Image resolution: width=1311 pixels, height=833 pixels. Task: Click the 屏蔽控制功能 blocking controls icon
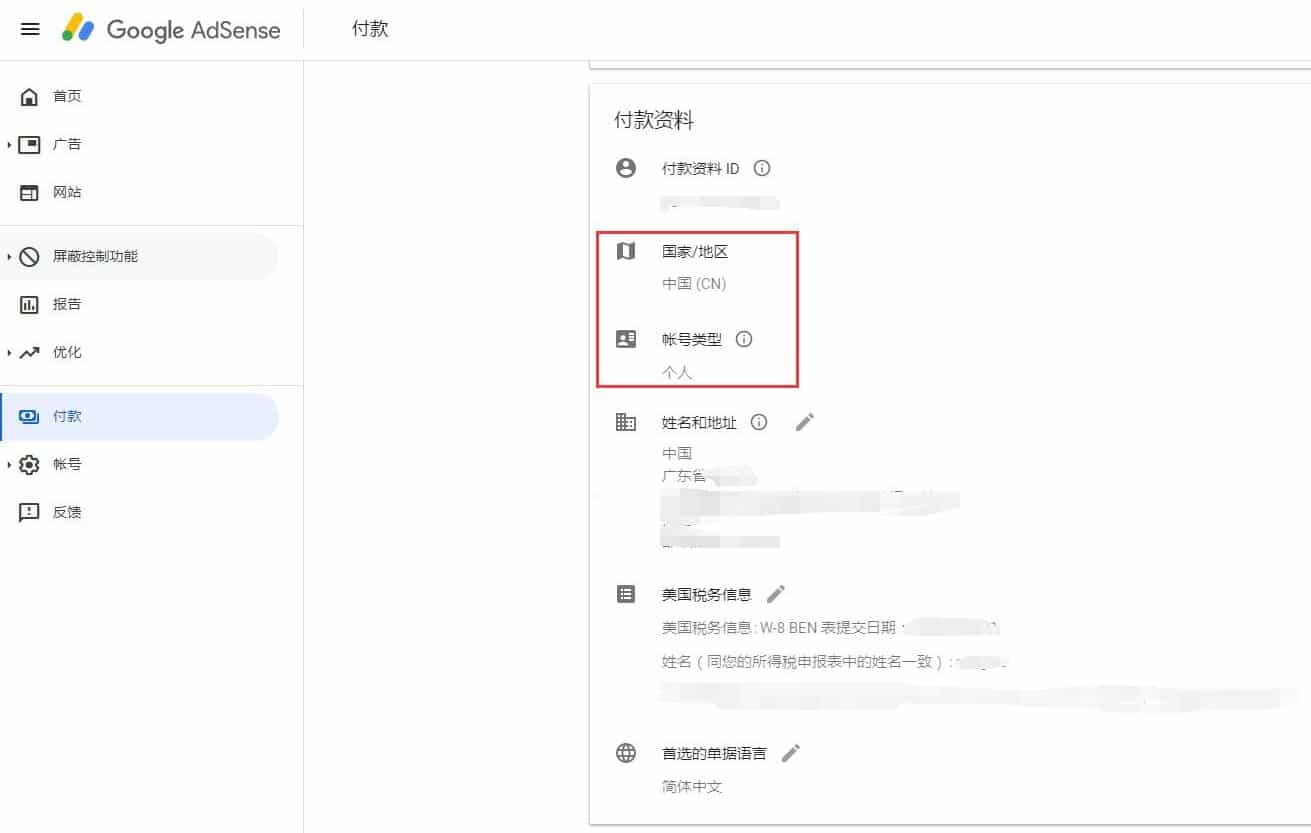pos(30,256)
